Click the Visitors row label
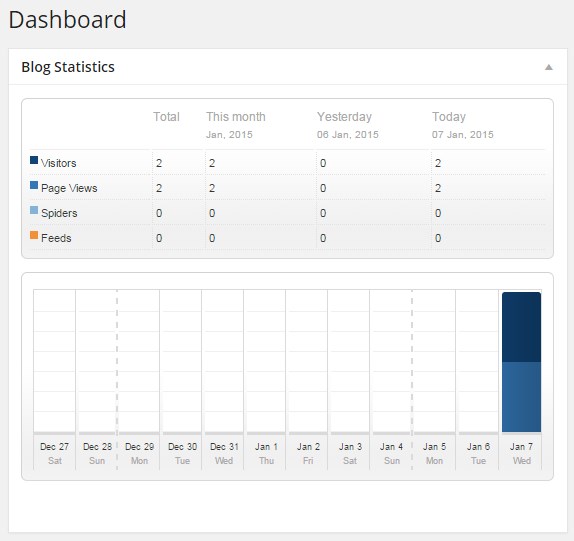Viewport: 574px width, 541px height. 59,163
